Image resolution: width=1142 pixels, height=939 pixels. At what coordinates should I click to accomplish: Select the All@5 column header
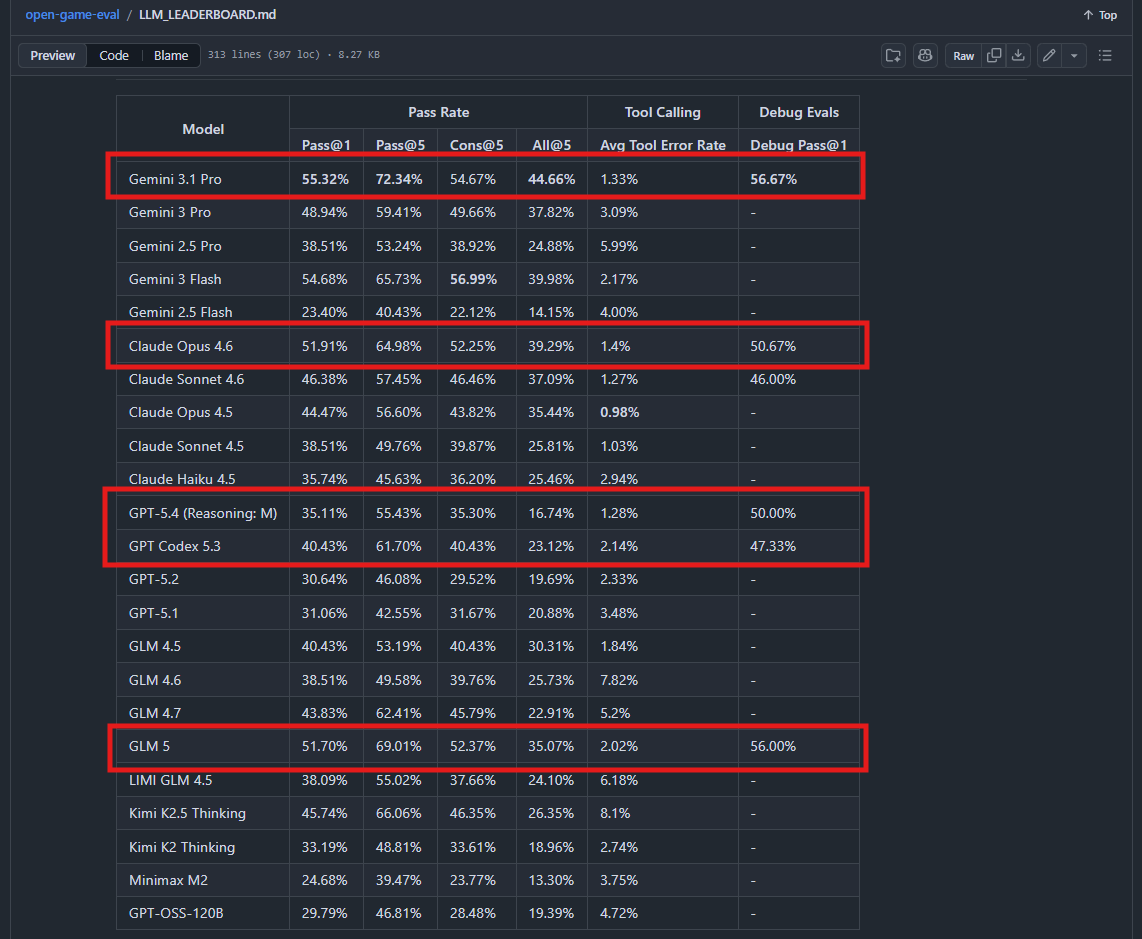click(x=551, y=145)
